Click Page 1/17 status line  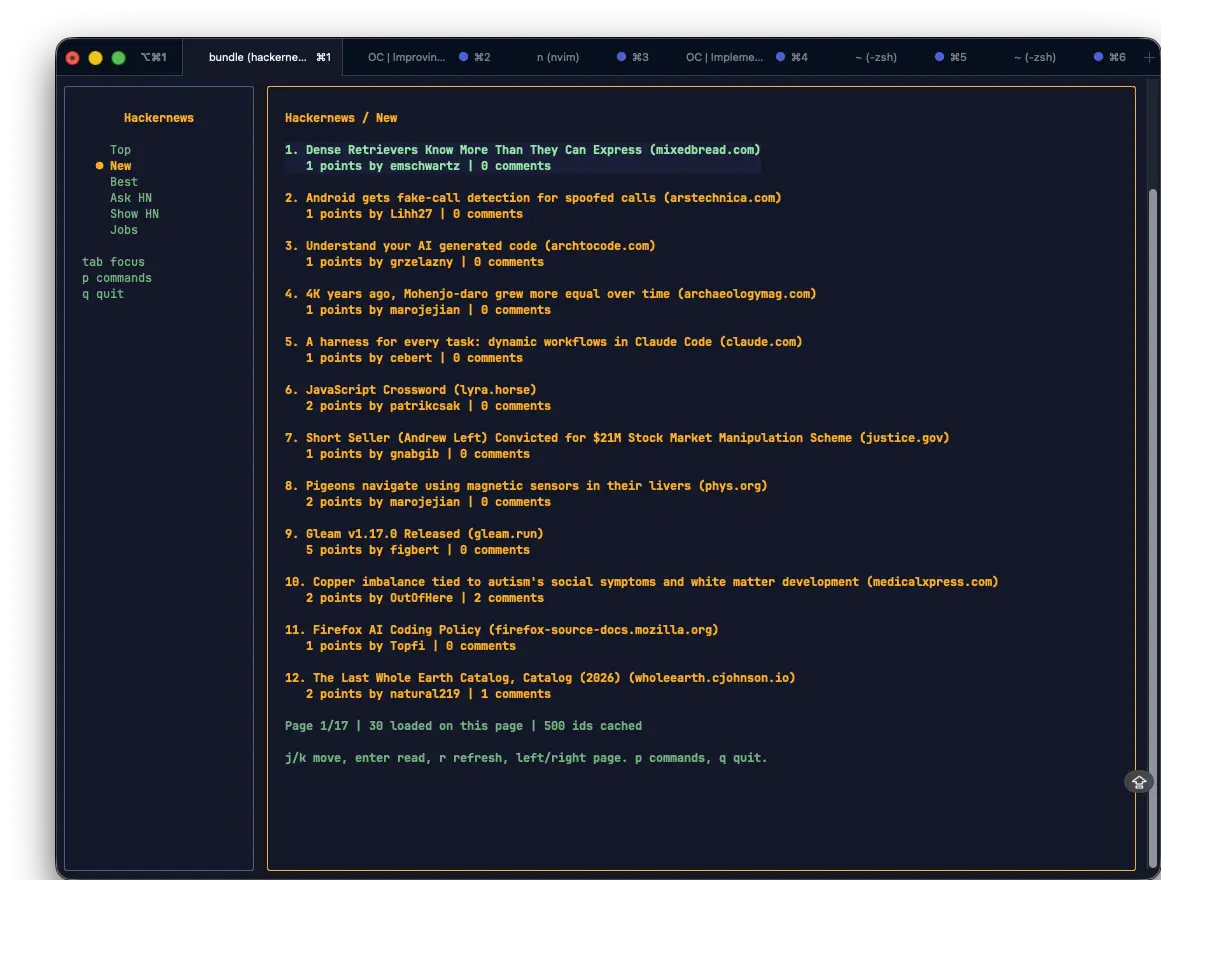pyautogui.click(x=463, y=726)
